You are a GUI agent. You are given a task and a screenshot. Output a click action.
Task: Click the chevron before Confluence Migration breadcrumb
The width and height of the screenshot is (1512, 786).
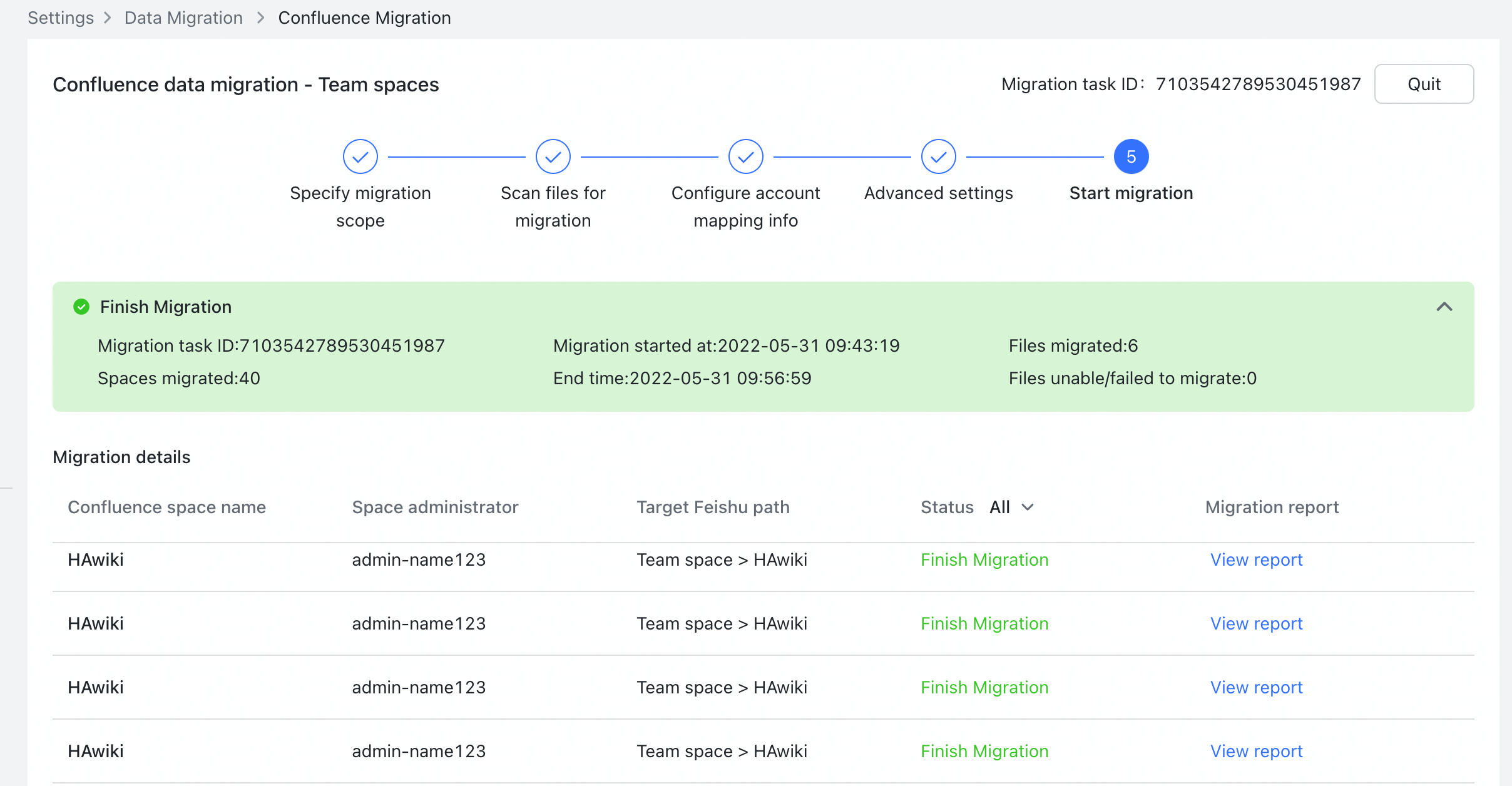(260, 18)
